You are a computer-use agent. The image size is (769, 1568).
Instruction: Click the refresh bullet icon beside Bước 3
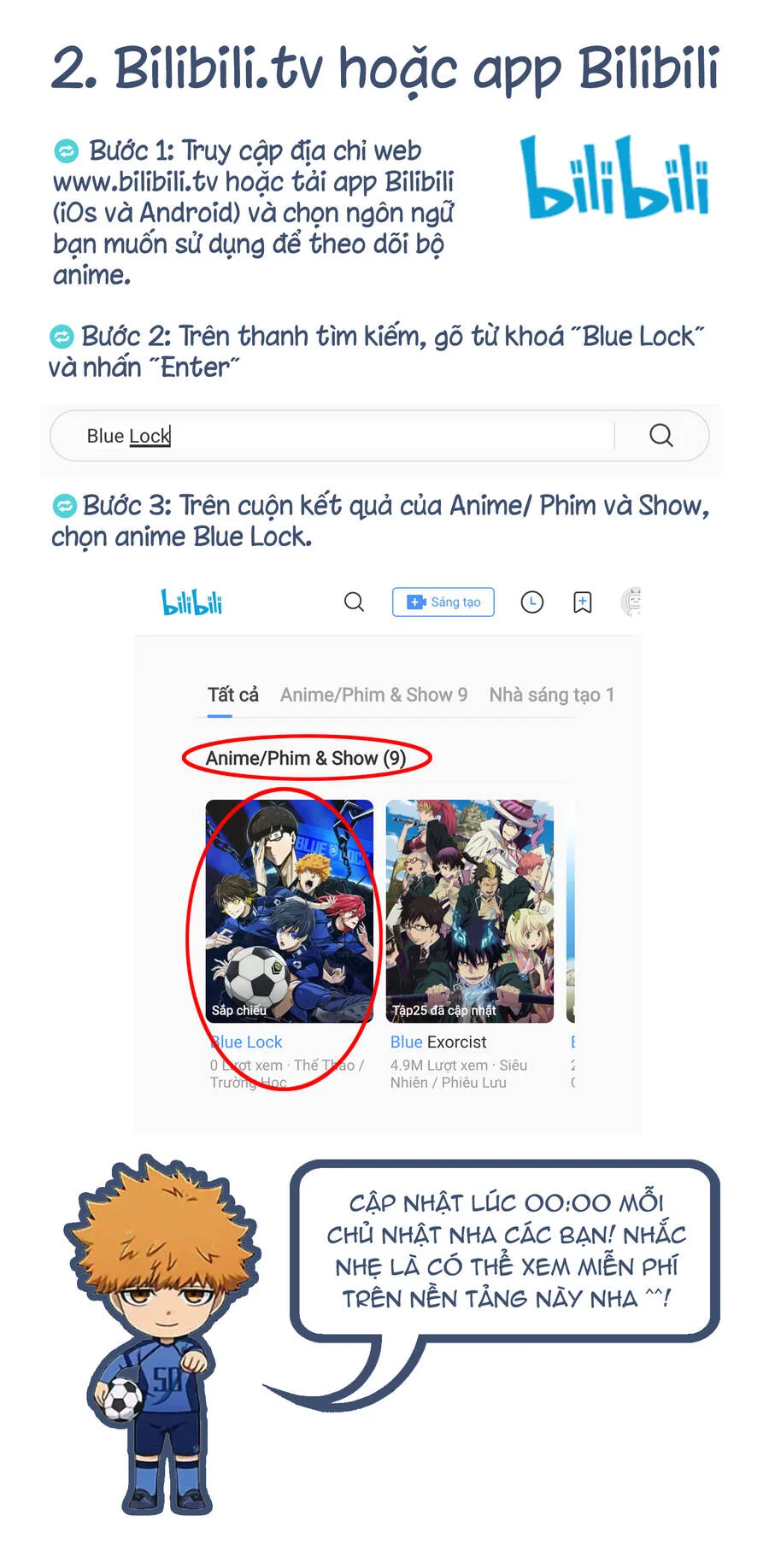click(x=65, y=506)
